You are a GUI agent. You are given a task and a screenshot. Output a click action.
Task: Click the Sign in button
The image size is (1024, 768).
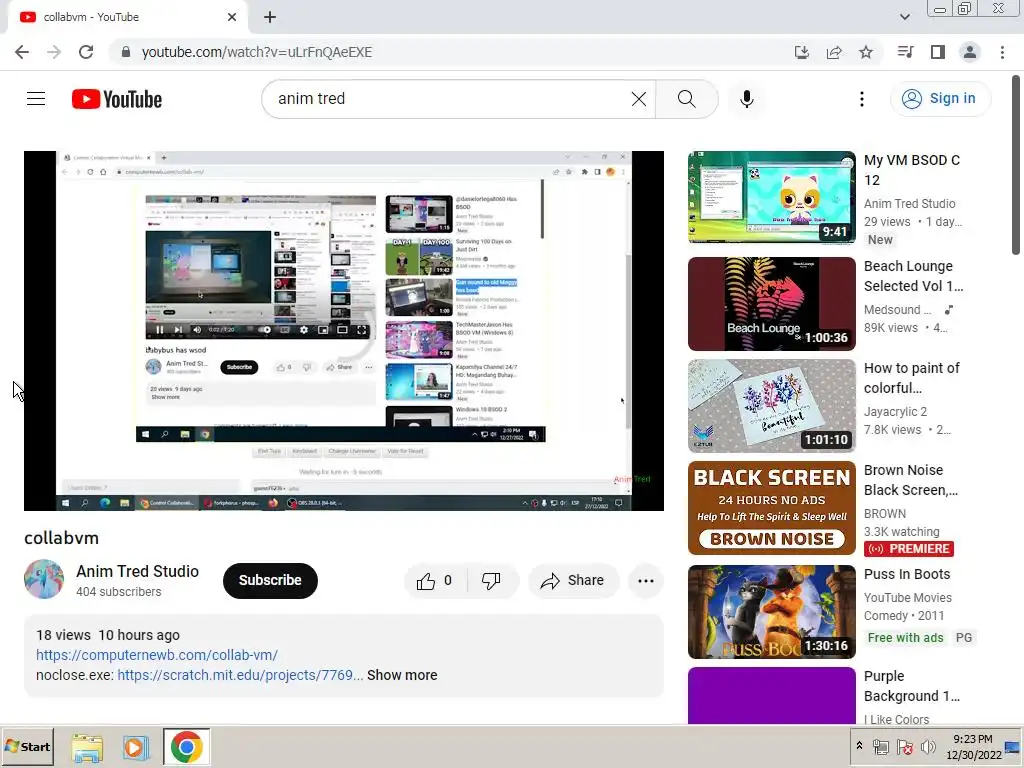[x=940, y=99]
